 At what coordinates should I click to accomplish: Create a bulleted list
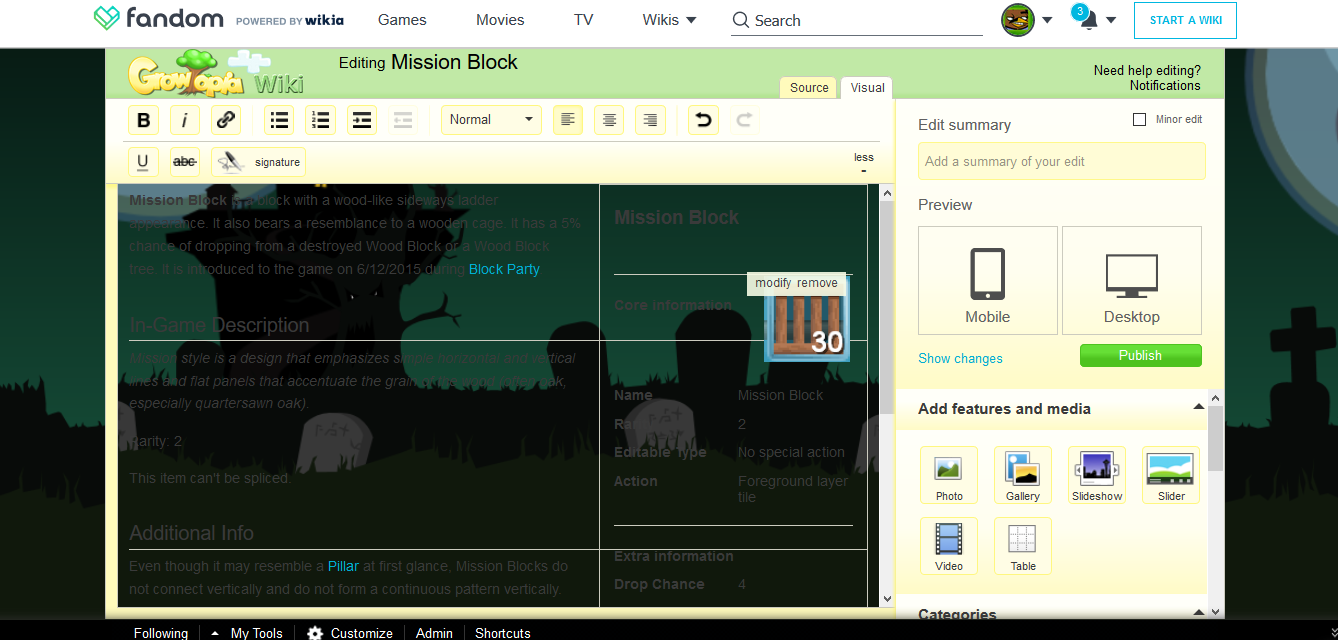(x=280, y=120)
